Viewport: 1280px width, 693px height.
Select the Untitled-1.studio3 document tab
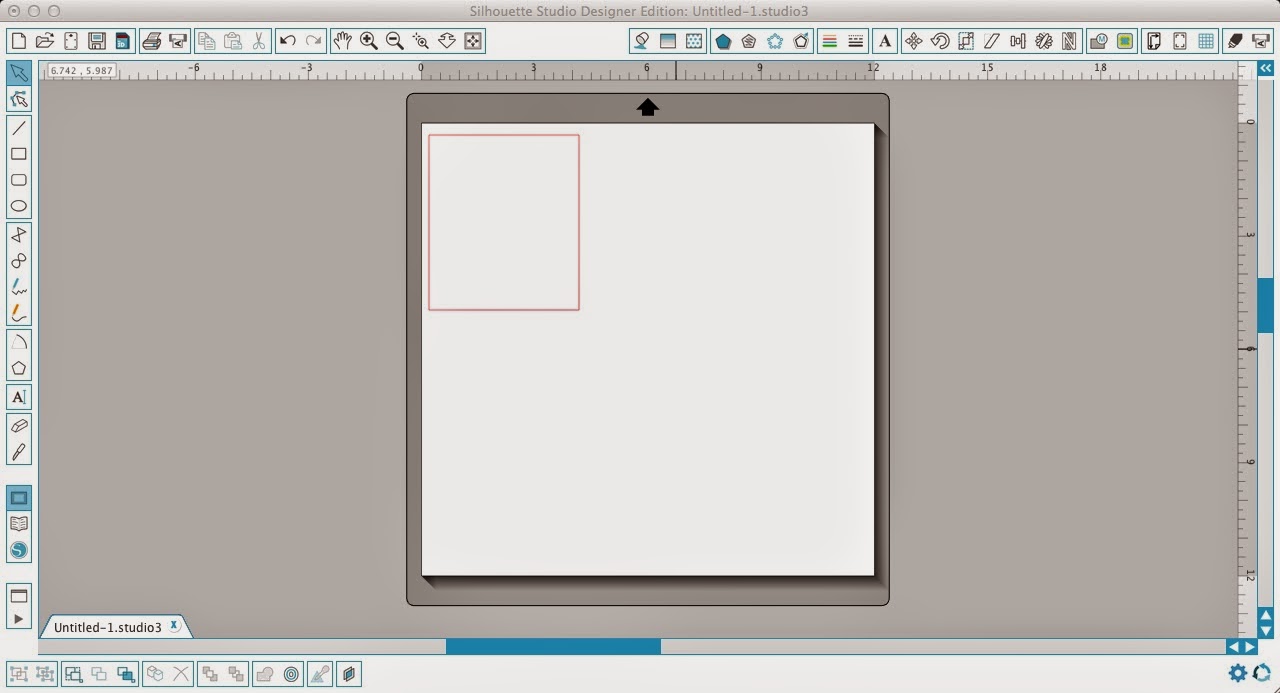[107, 626]
